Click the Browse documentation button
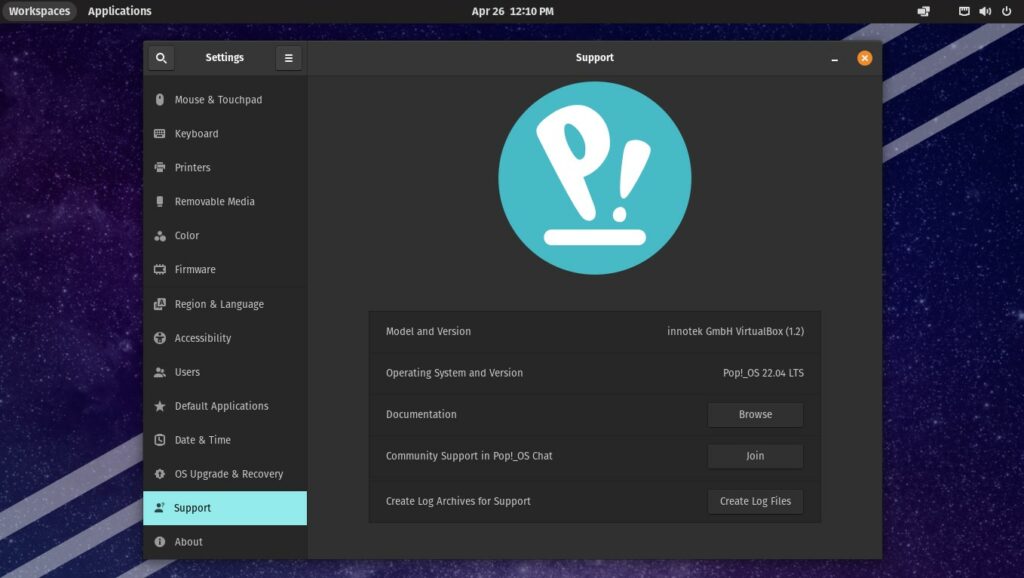Screen dimensions: 1024x578 [755, 415]
